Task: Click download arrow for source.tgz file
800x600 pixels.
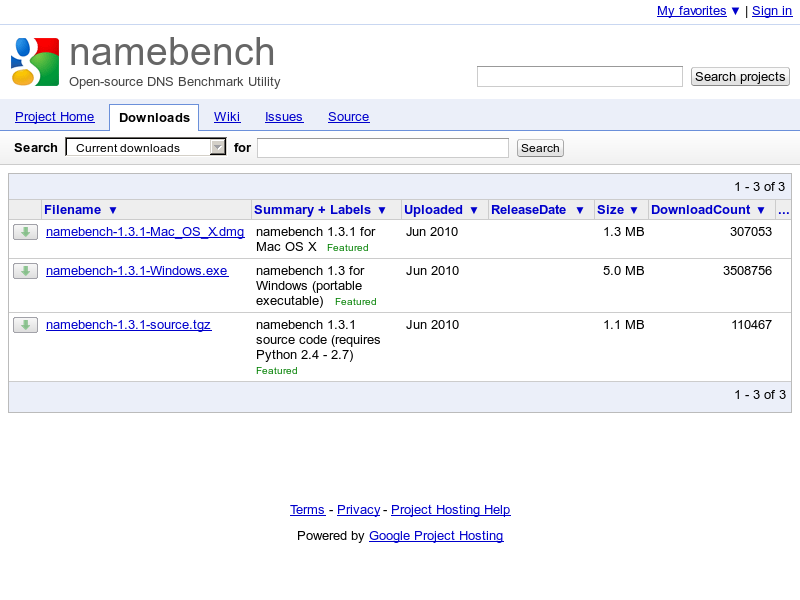Action: (26, 325)
